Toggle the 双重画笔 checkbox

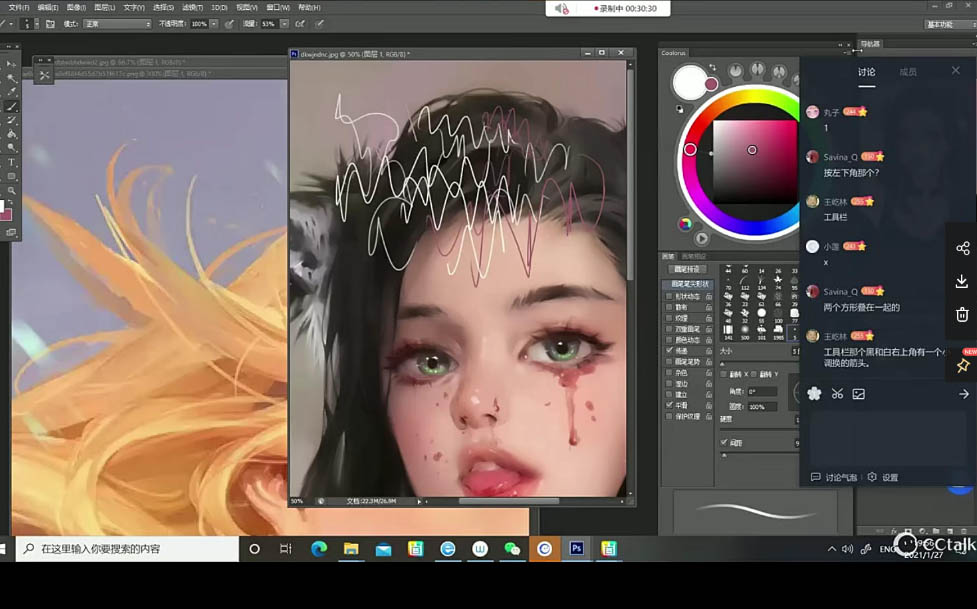(x=669, y=329)
